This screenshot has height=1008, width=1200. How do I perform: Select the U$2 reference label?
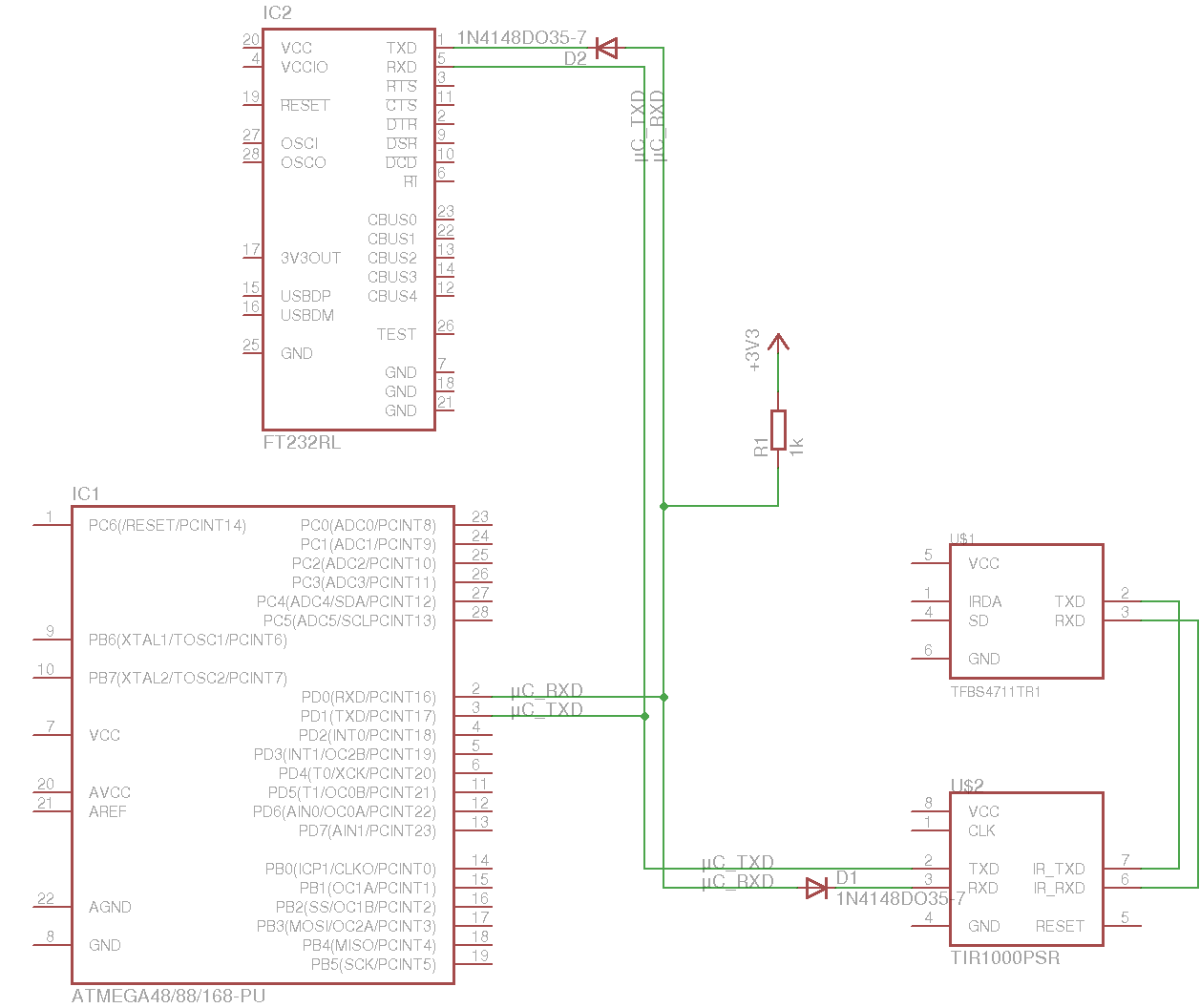pyautogui.click(x=966, y=786)
